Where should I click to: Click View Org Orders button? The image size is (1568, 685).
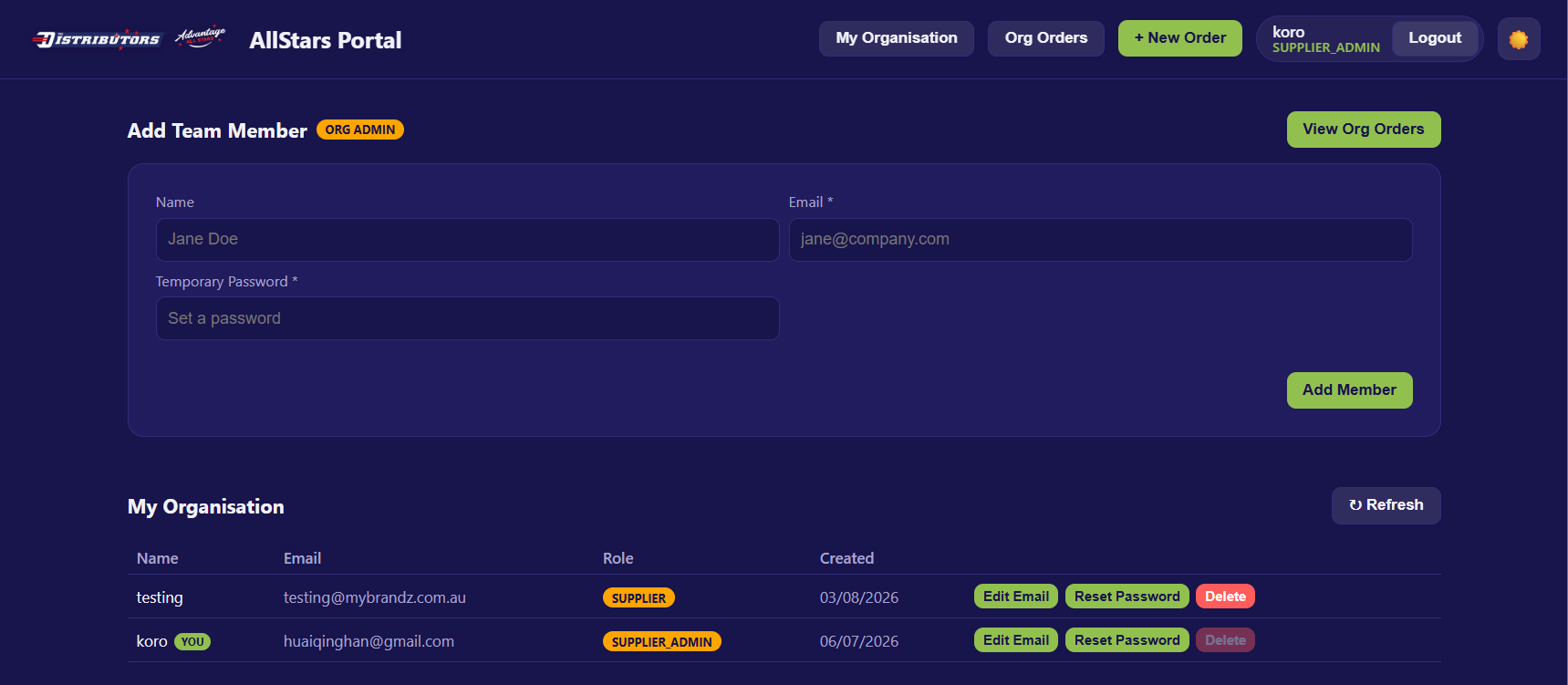[1364, 130]
